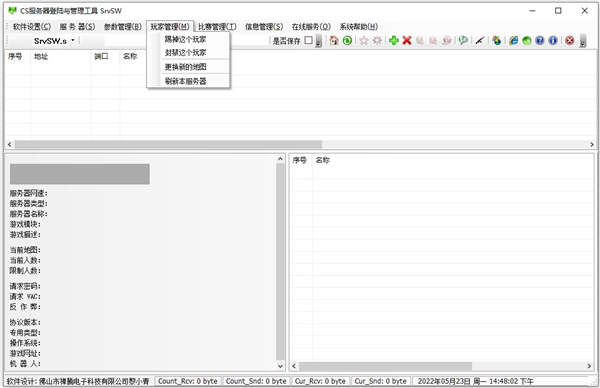This screenshot has height=388, width=600.
Task: Expand the toolbar overflow at the far right
Action: pyautogui.click(x=583, y=41)
